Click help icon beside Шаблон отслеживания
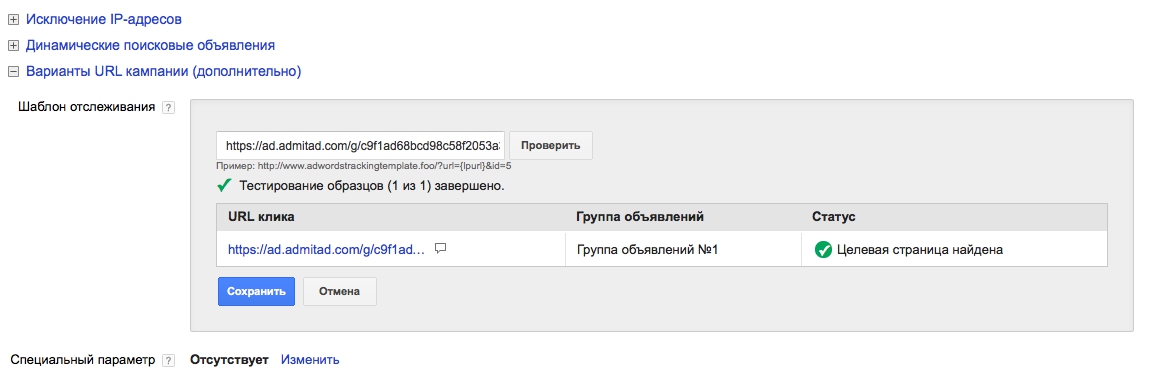 point(168,108)
